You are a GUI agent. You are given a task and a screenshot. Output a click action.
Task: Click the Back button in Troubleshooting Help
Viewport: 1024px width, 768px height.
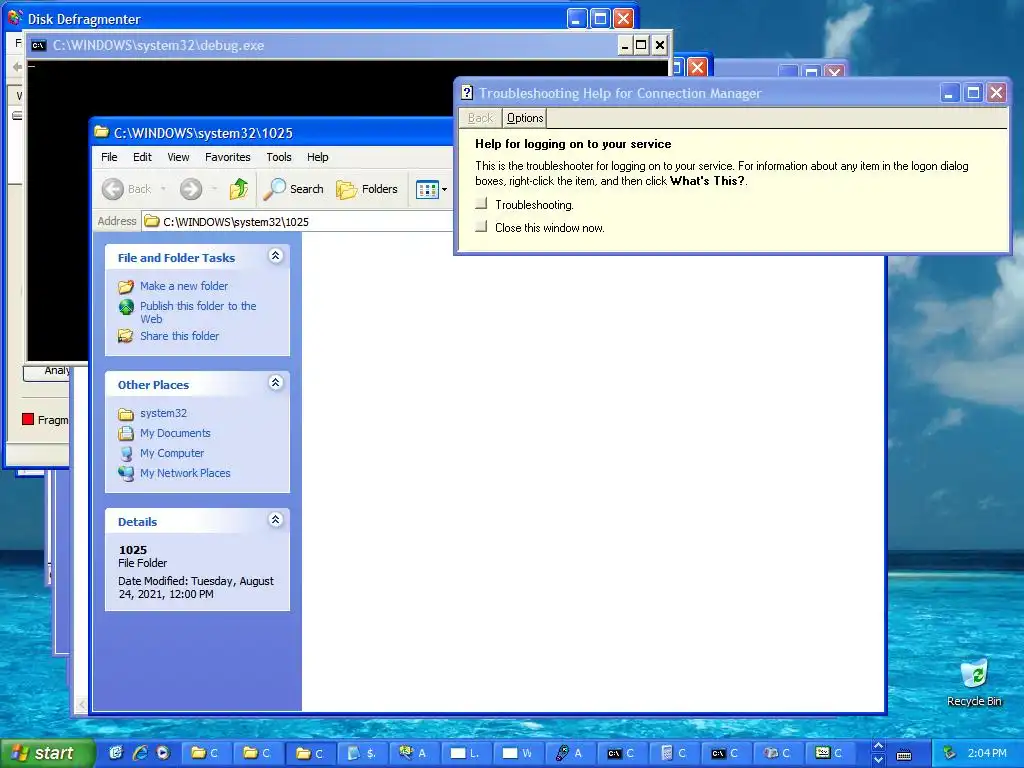tap(480, 118)
